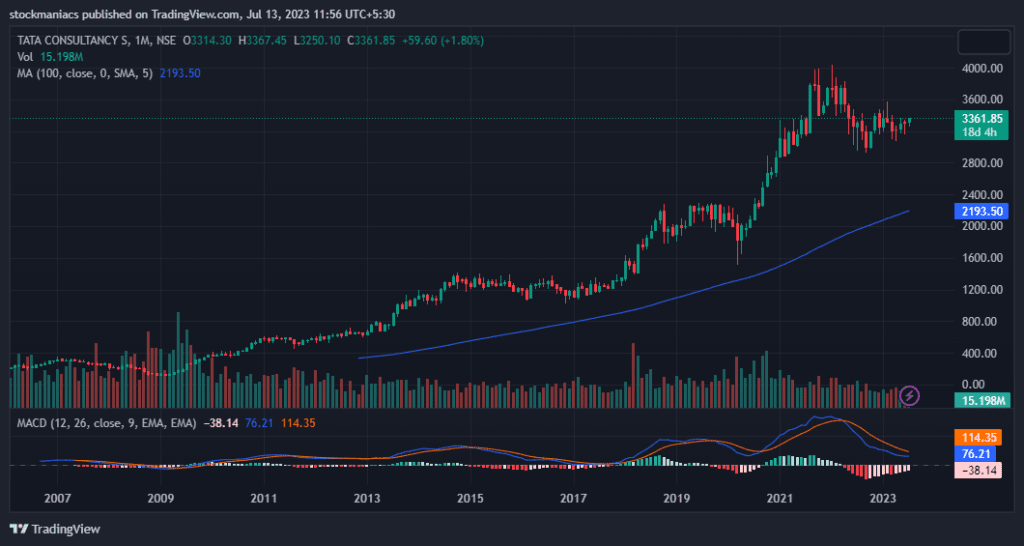Screen dimensions: 1024x546
Task: Click the 1200.00 price scale label
Action: [x=983, y=290]
